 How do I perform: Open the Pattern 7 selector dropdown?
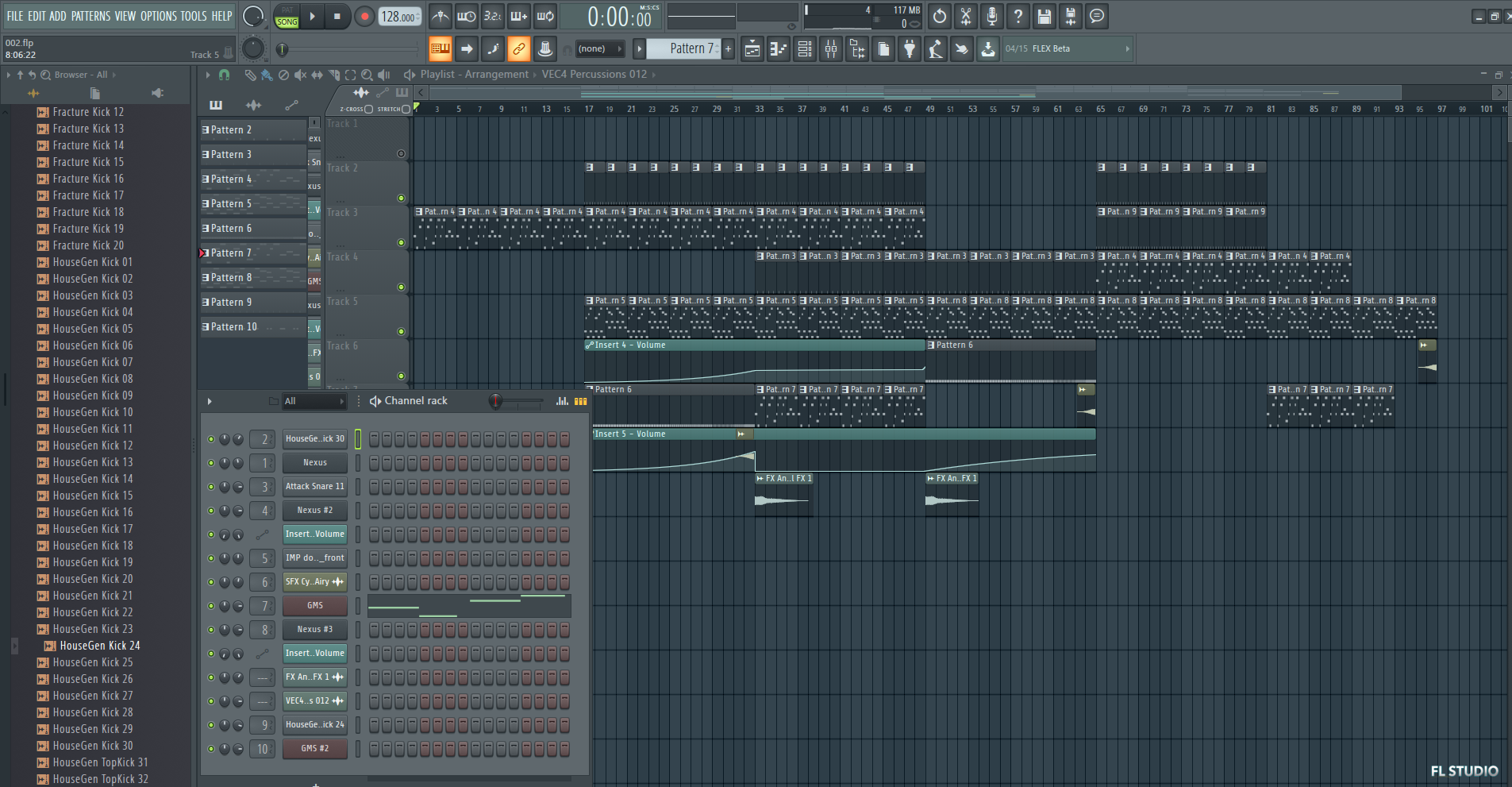pyautogui.click(x=683, y=48)
